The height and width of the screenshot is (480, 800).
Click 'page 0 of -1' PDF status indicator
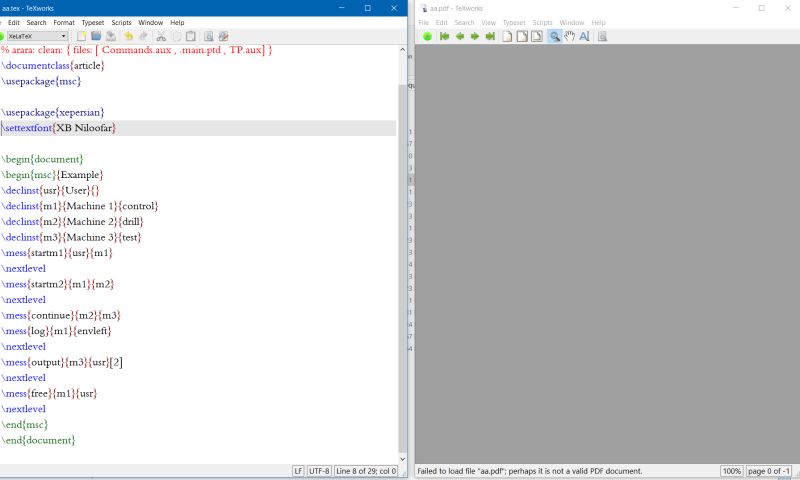click(x=768, y=471)
